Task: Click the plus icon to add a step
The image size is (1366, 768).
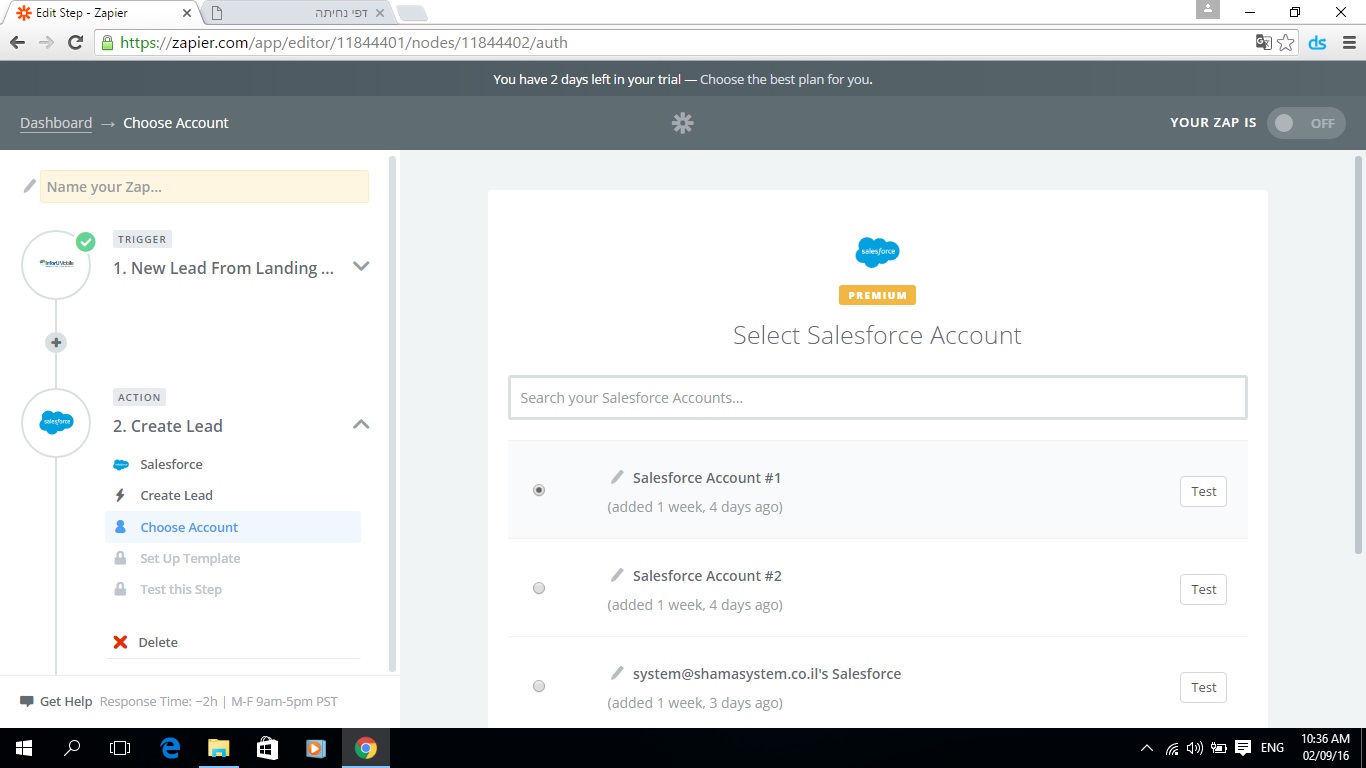Action: click(x=56, y=342)
